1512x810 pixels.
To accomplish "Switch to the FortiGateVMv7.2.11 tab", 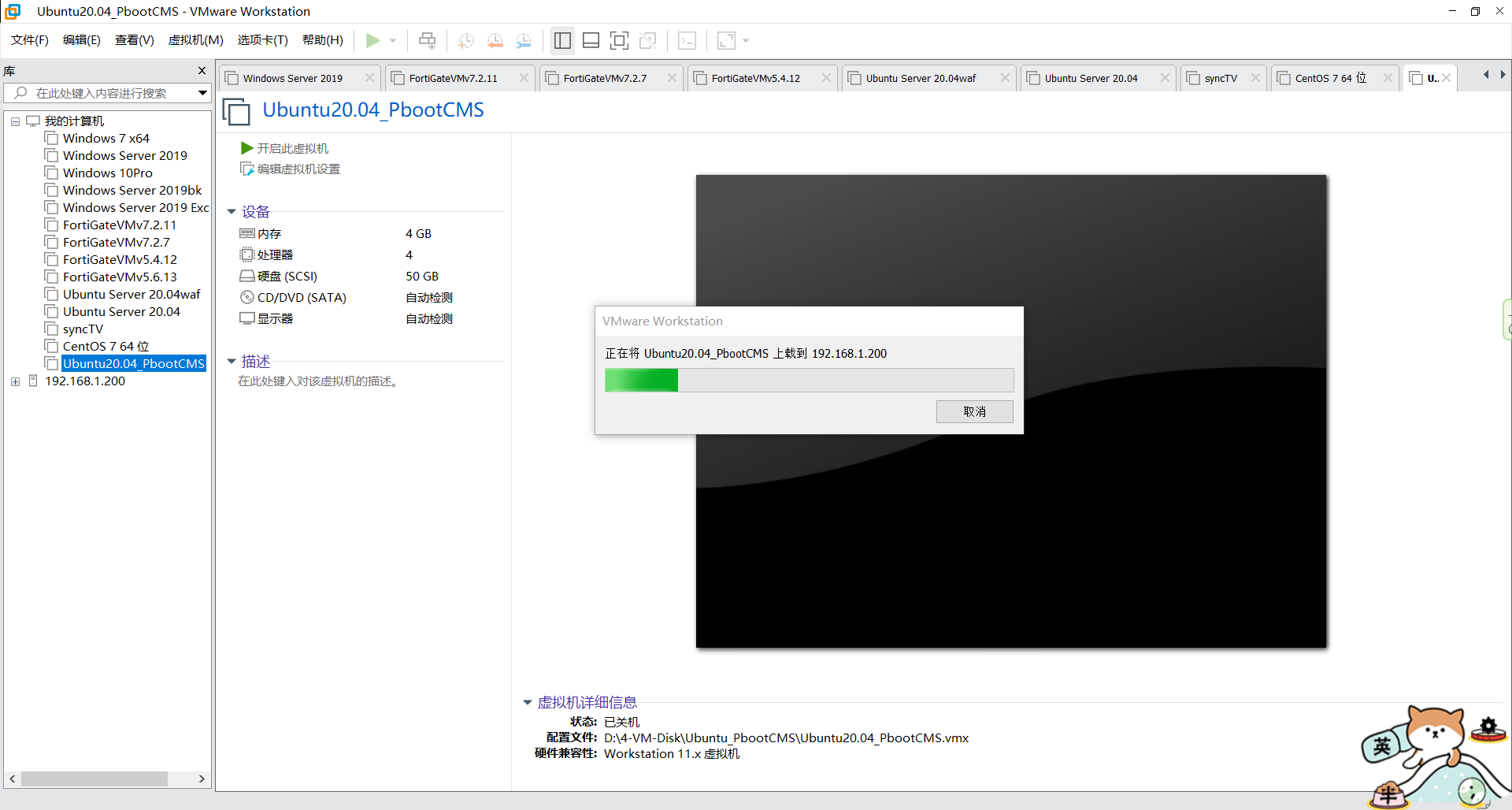I will click(x=454, y=78).
